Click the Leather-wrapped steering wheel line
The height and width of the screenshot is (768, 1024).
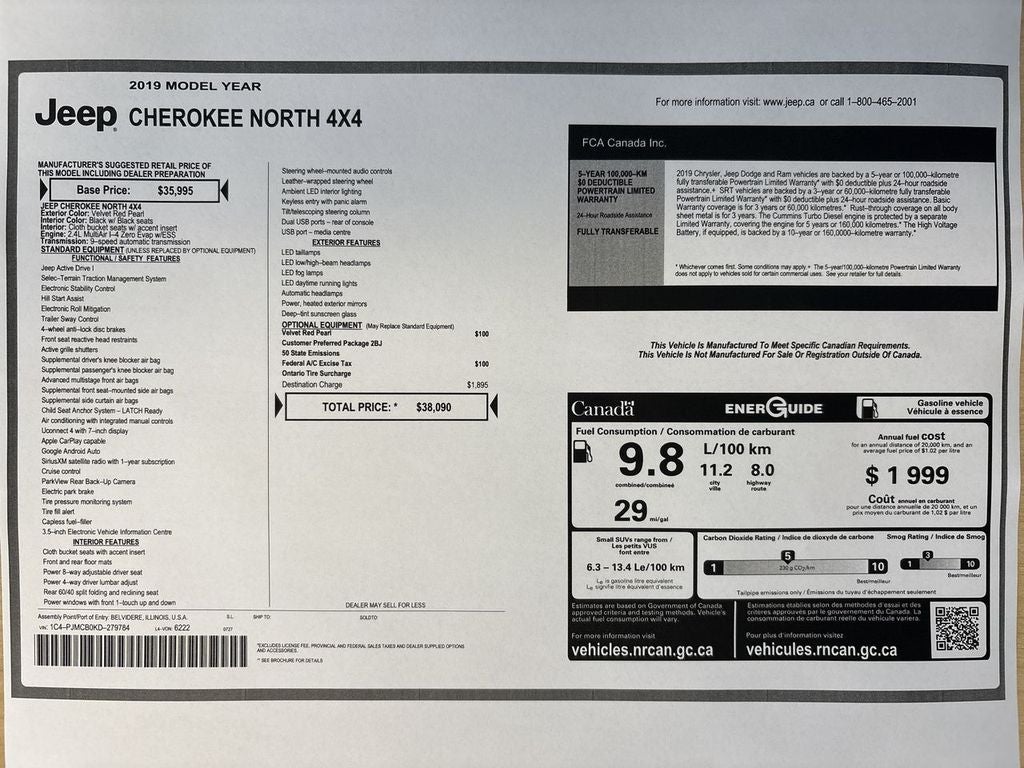click(327, 182)
